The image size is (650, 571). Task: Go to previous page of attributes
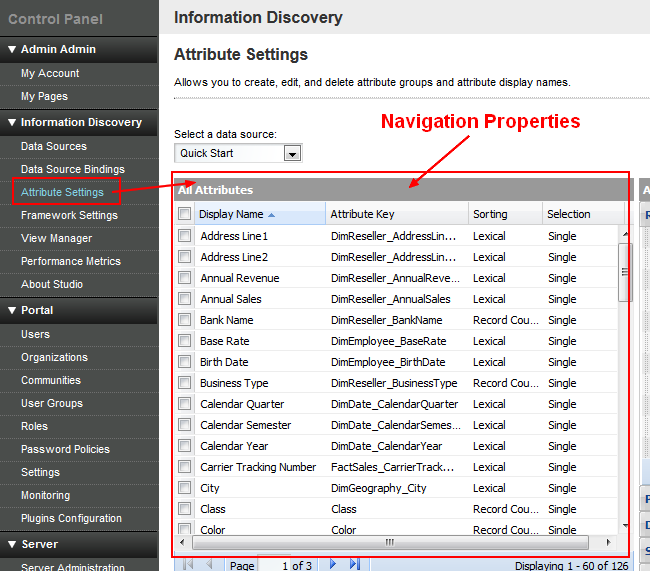(209, 564)
